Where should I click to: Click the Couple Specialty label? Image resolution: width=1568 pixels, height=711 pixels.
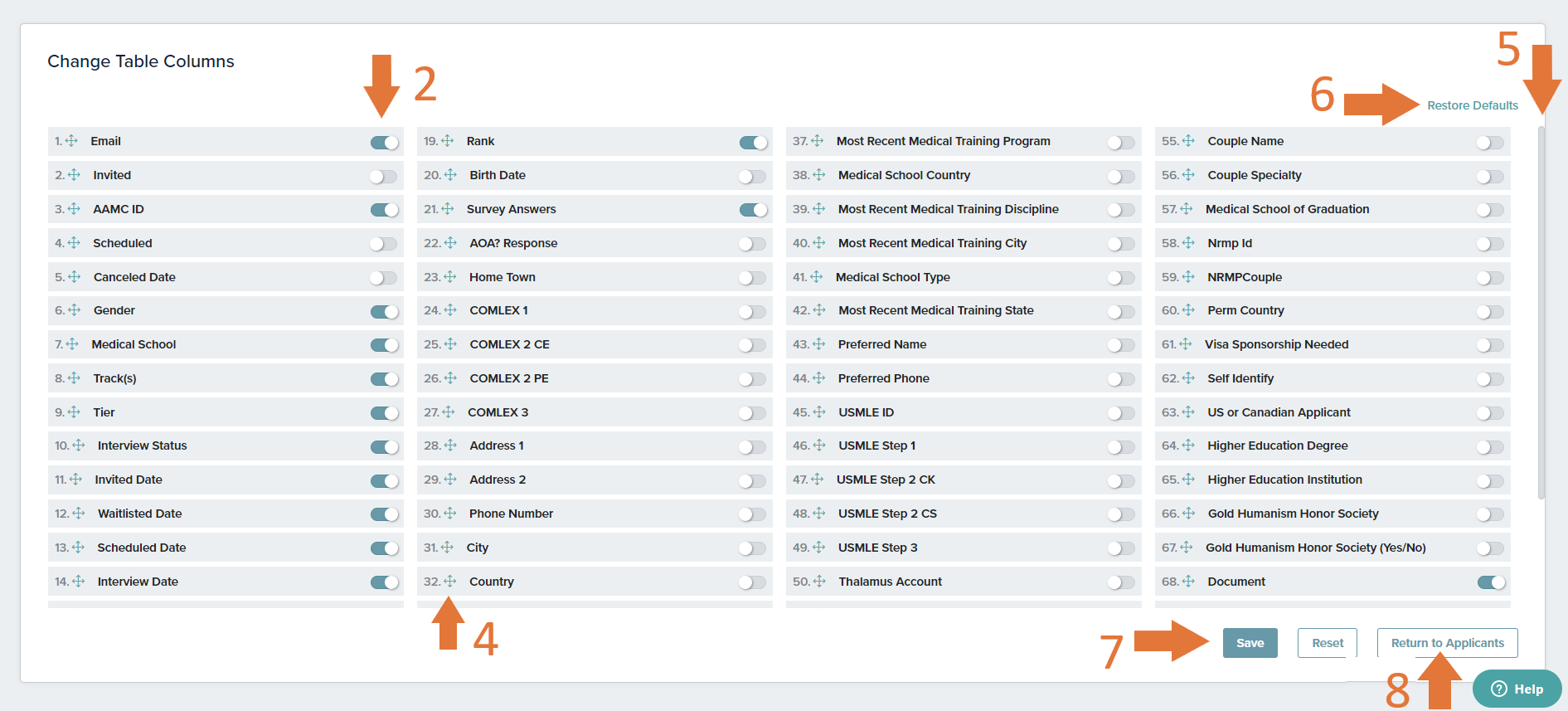point(1255,175)
